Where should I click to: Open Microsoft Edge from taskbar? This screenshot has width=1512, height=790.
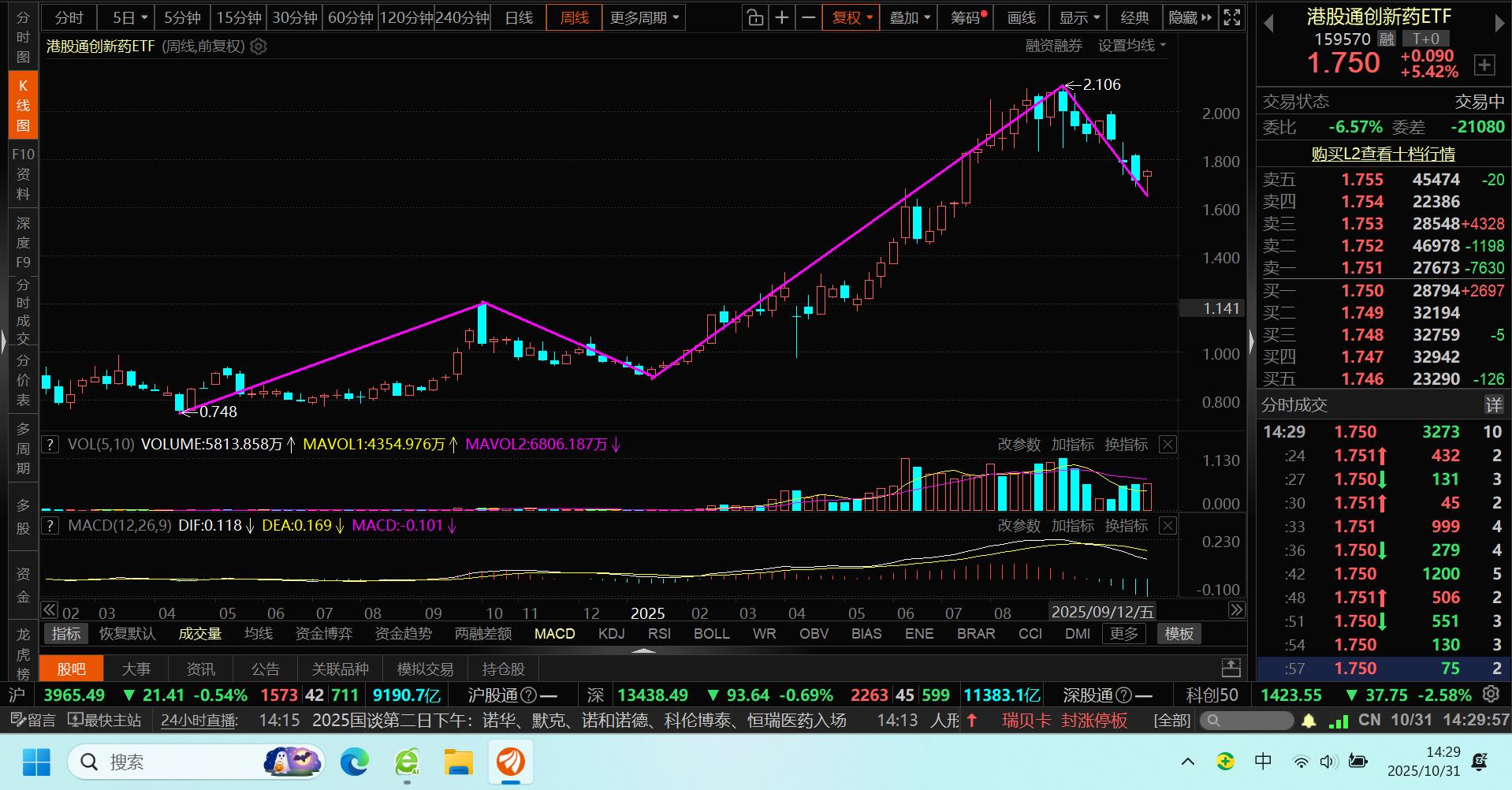coord(355,762)
